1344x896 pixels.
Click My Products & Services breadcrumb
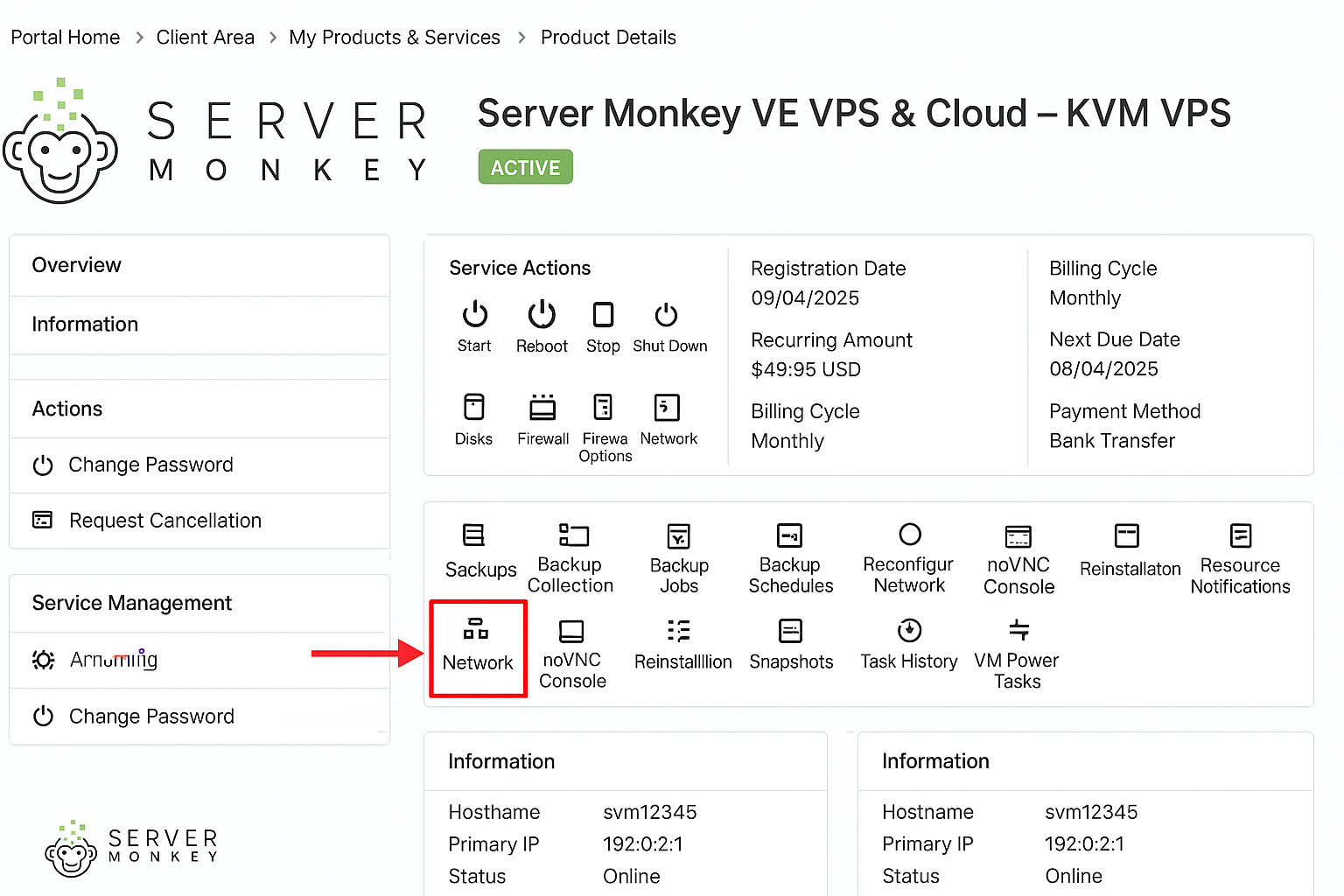click(x=395, y=38)
